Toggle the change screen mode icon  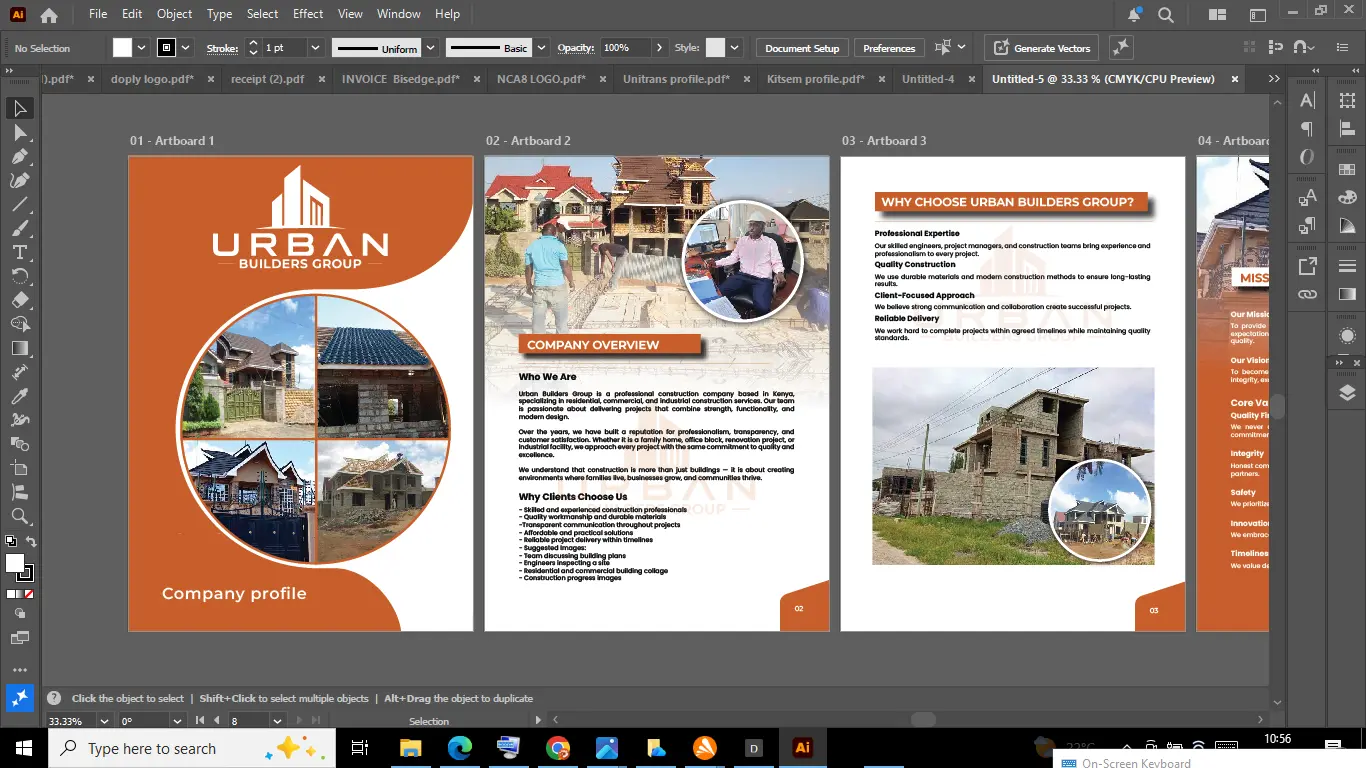pyautogui.click(x=20, y=638)
